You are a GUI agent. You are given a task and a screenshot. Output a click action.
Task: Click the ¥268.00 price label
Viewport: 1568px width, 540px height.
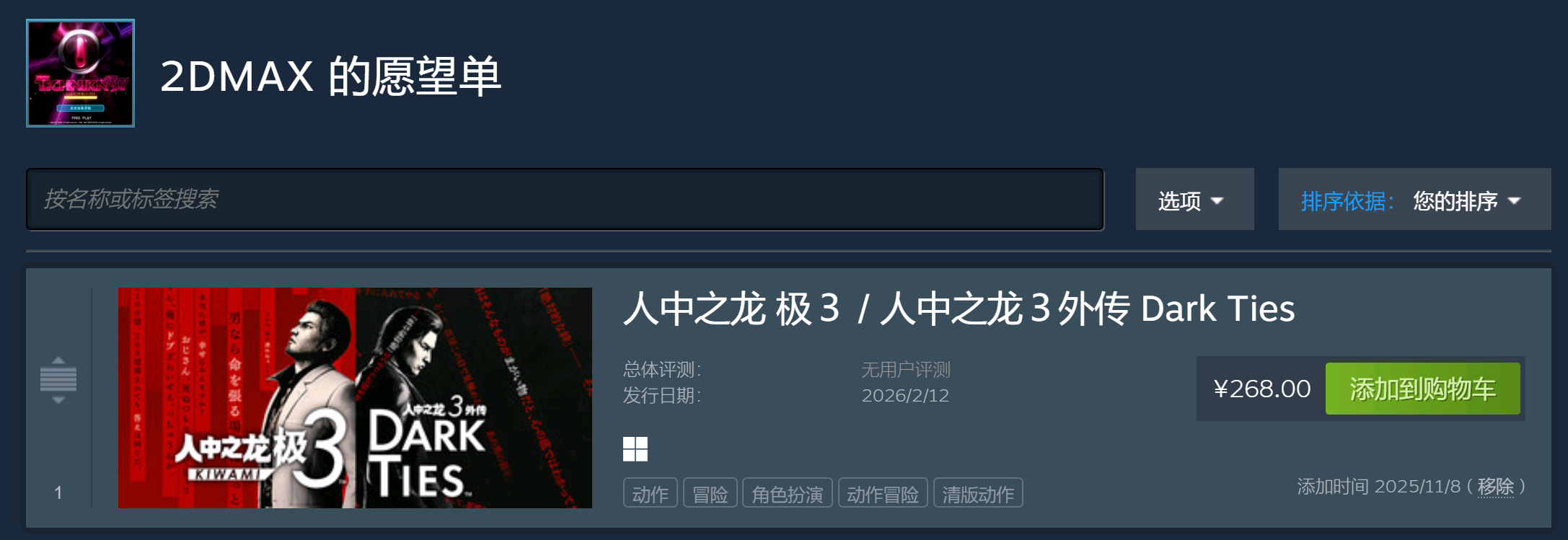(1261, 389)
